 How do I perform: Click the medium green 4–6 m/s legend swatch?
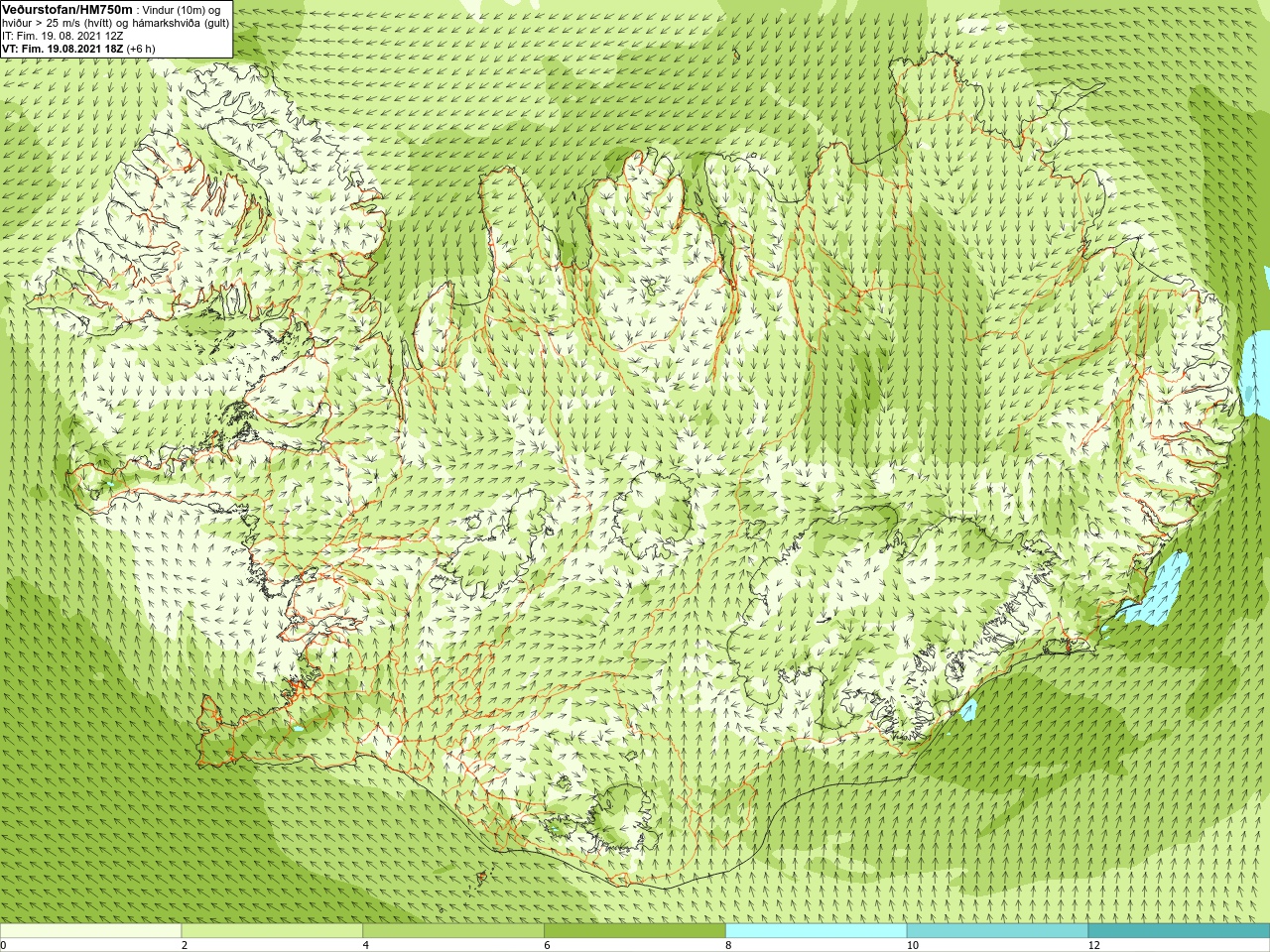(453, 932)
